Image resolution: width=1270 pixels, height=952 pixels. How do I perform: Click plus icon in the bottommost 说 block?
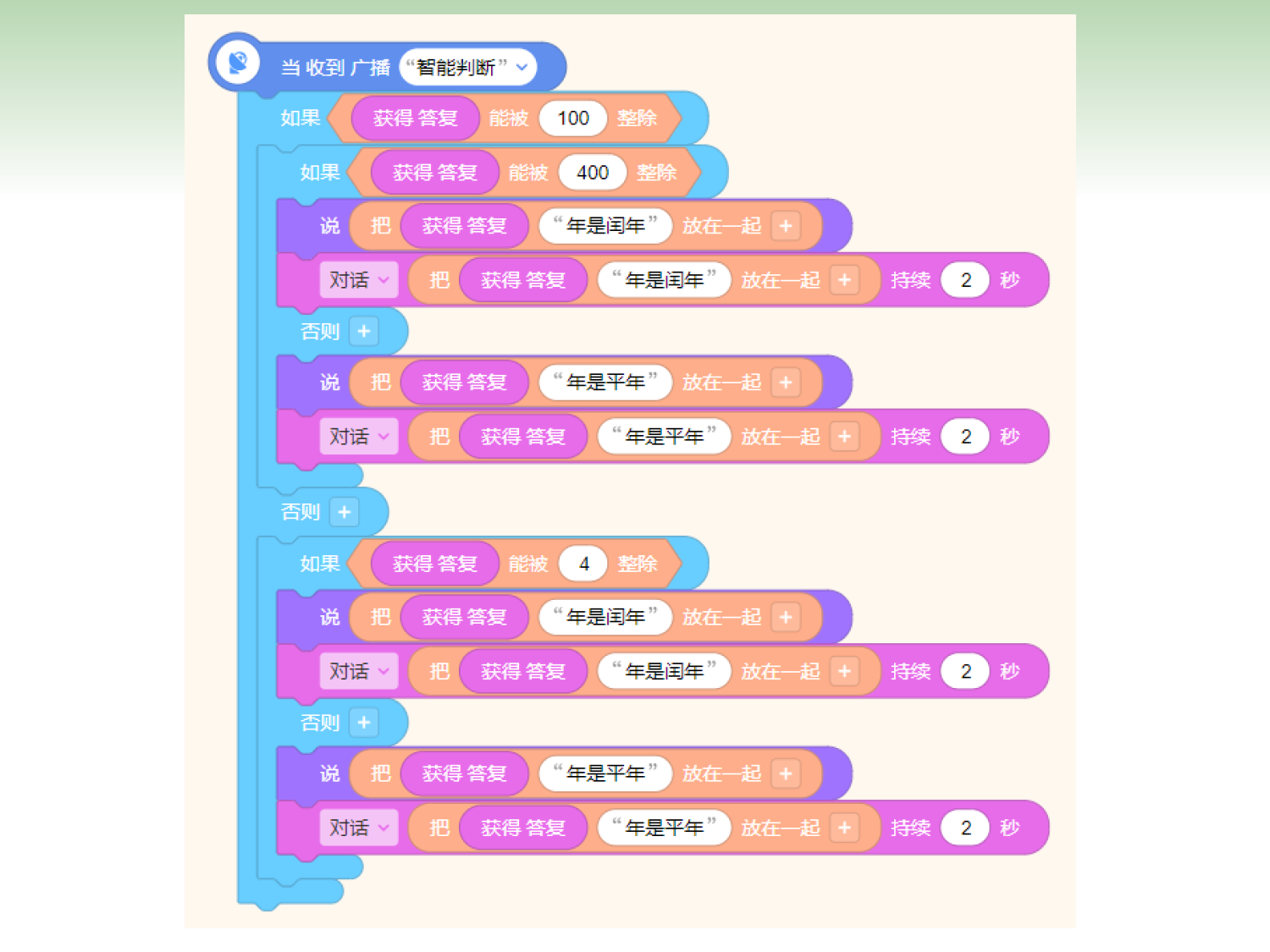pyautogui.click(x=786, y=773)
